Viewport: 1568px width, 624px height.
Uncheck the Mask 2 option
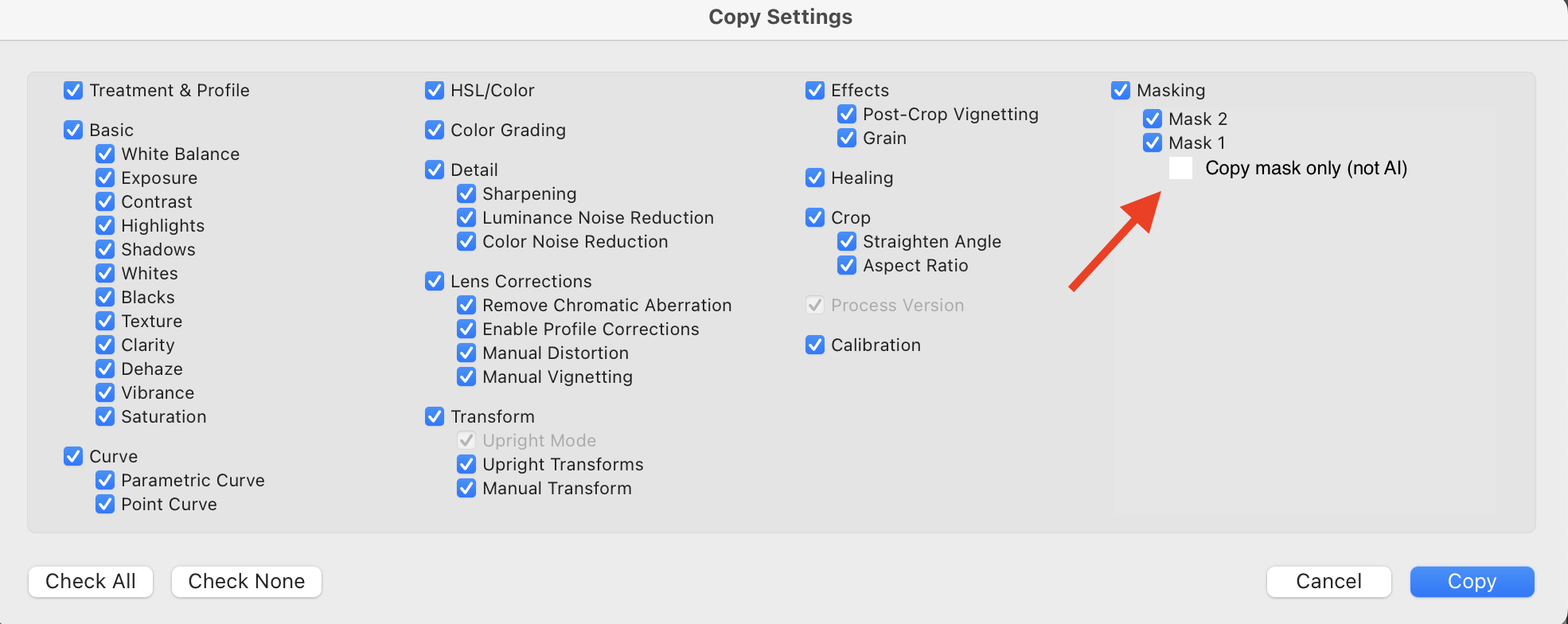tap(1153, 119)
